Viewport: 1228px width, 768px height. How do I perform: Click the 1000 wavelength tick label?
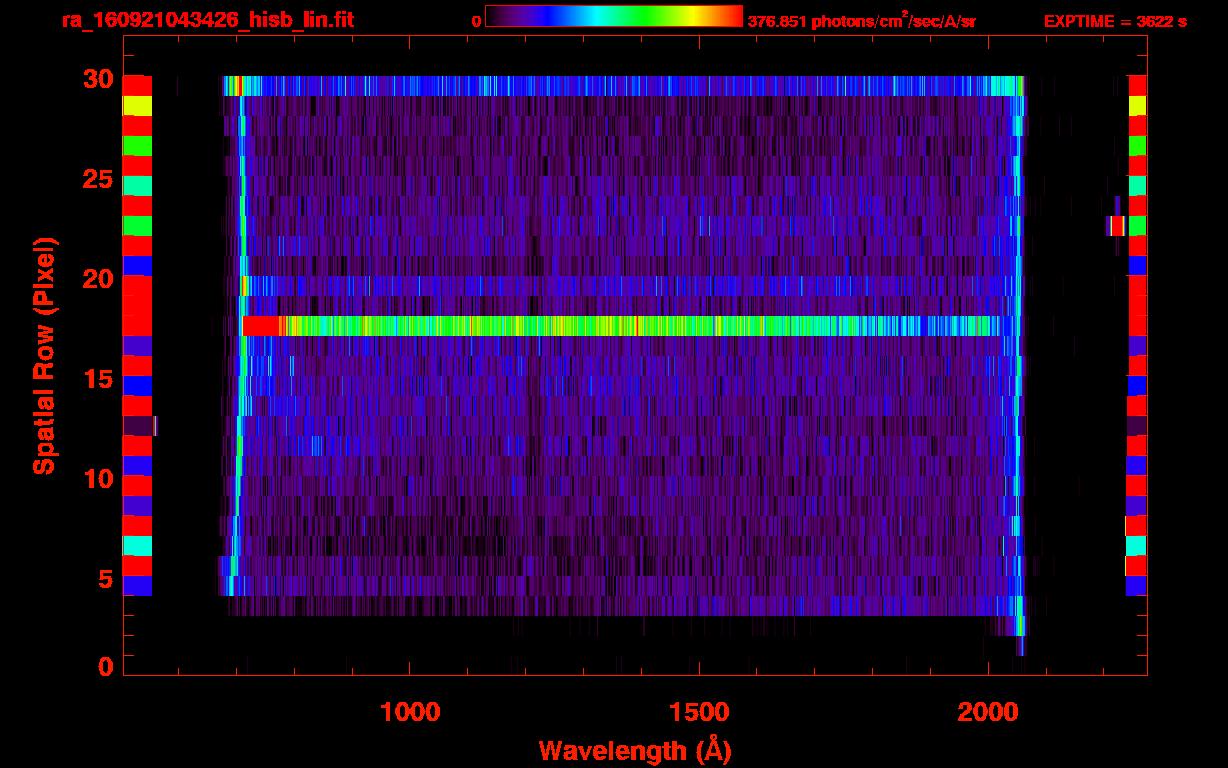(x=410, y=712)
